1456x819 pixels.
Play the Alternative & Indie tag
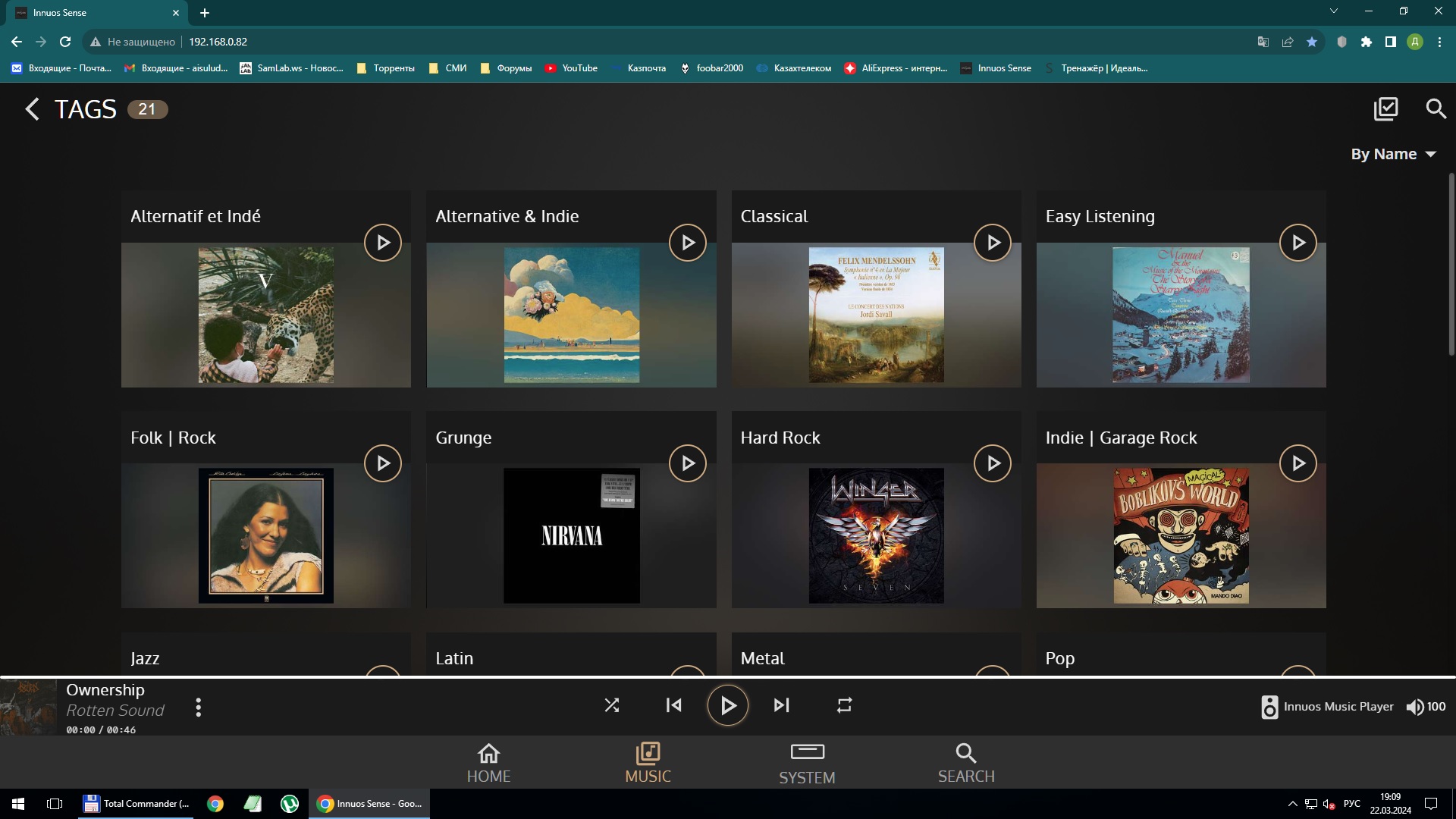pos(688,243)
